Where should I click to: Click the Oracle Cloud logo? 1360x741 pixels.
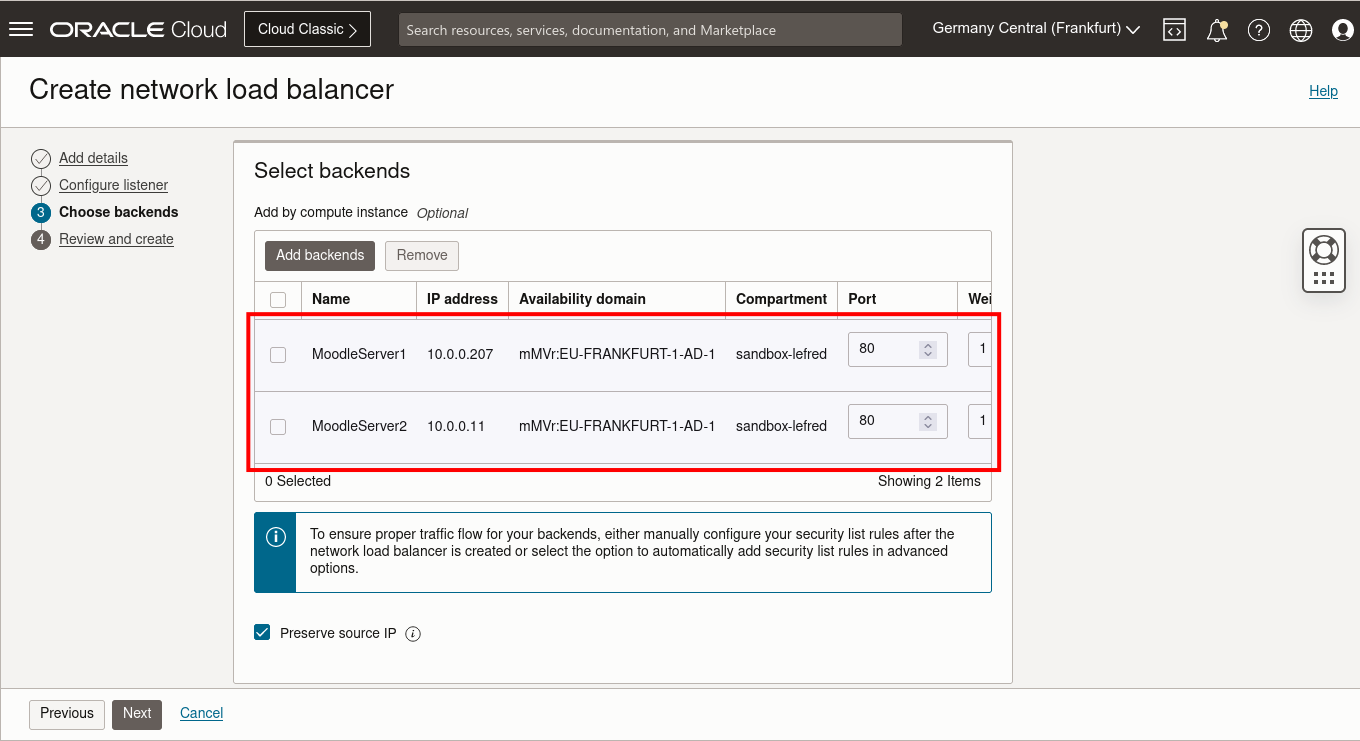click(x=138, y=28)
